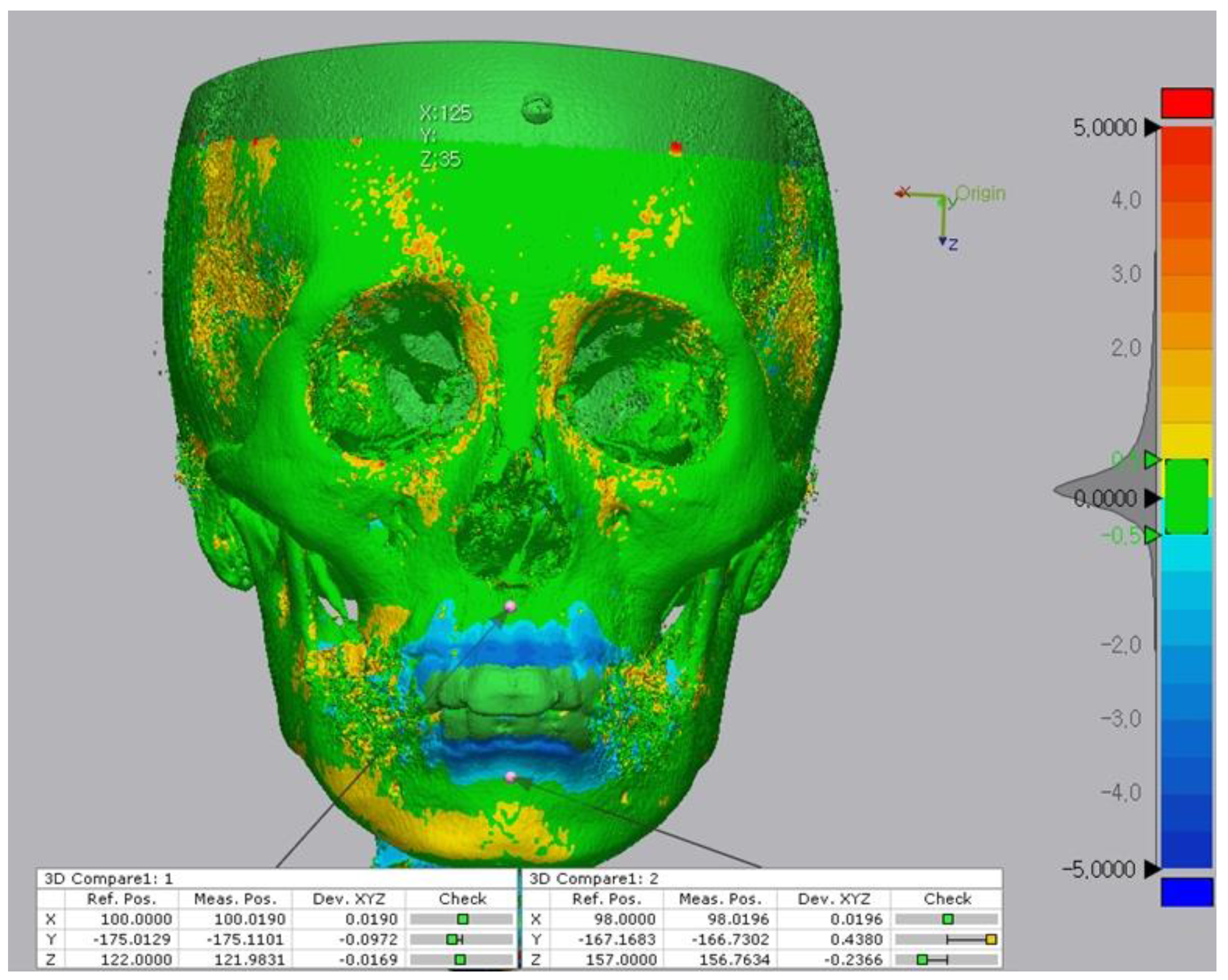Click Dev. XYZ header in Compare1: 2 table
This screenshot has height=980, width=1228.
point(834,899)
